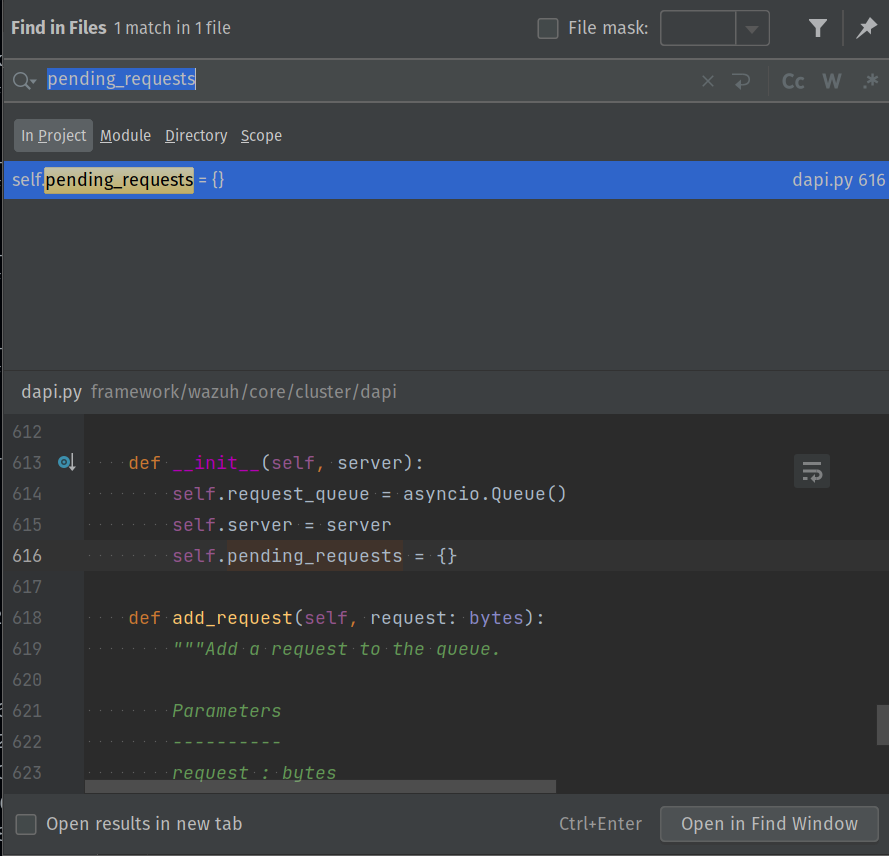Screen dimensions: 889x856
Task: Clear the search field text
Action: 708,82
